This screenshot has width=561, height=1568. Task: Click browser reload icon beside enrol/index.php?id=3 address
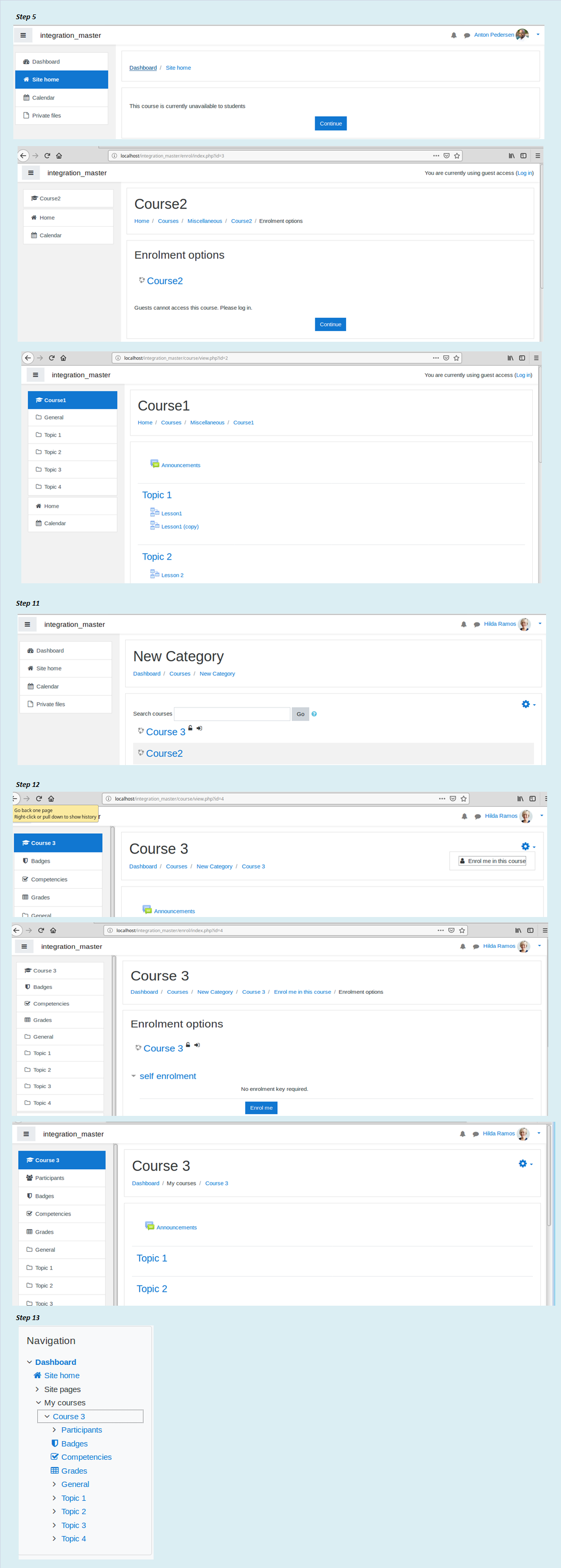pyautogui.click(x=47, y=156)
